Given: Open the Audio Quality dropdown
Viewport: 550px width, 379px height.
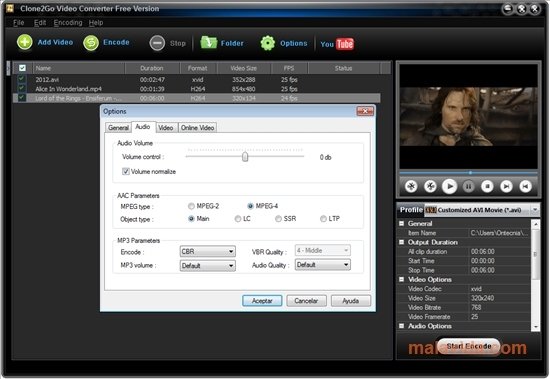Looking at the screenshot, I should coord(322,265).
